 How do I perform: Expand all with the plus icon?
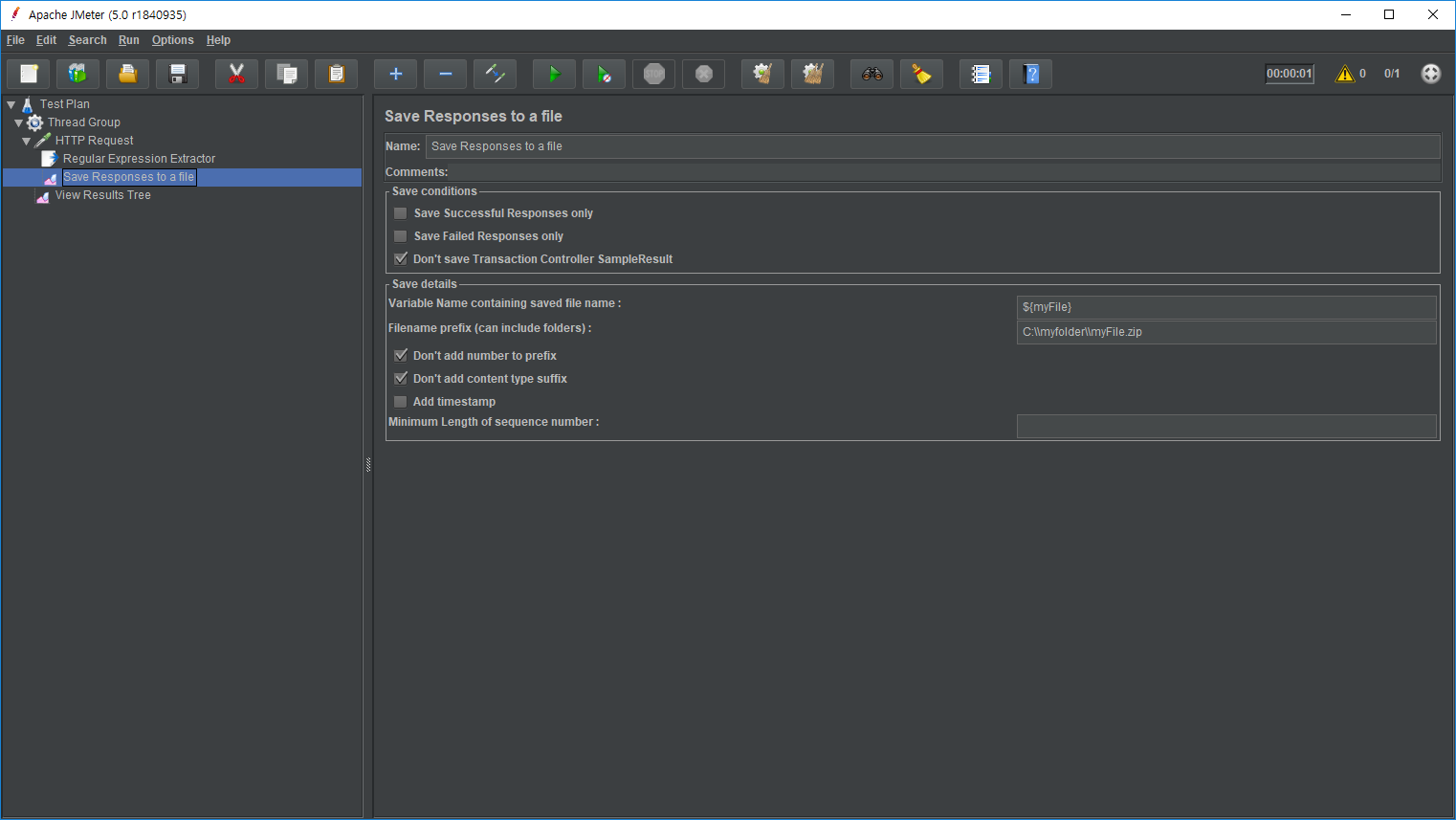tap(396, 74)
